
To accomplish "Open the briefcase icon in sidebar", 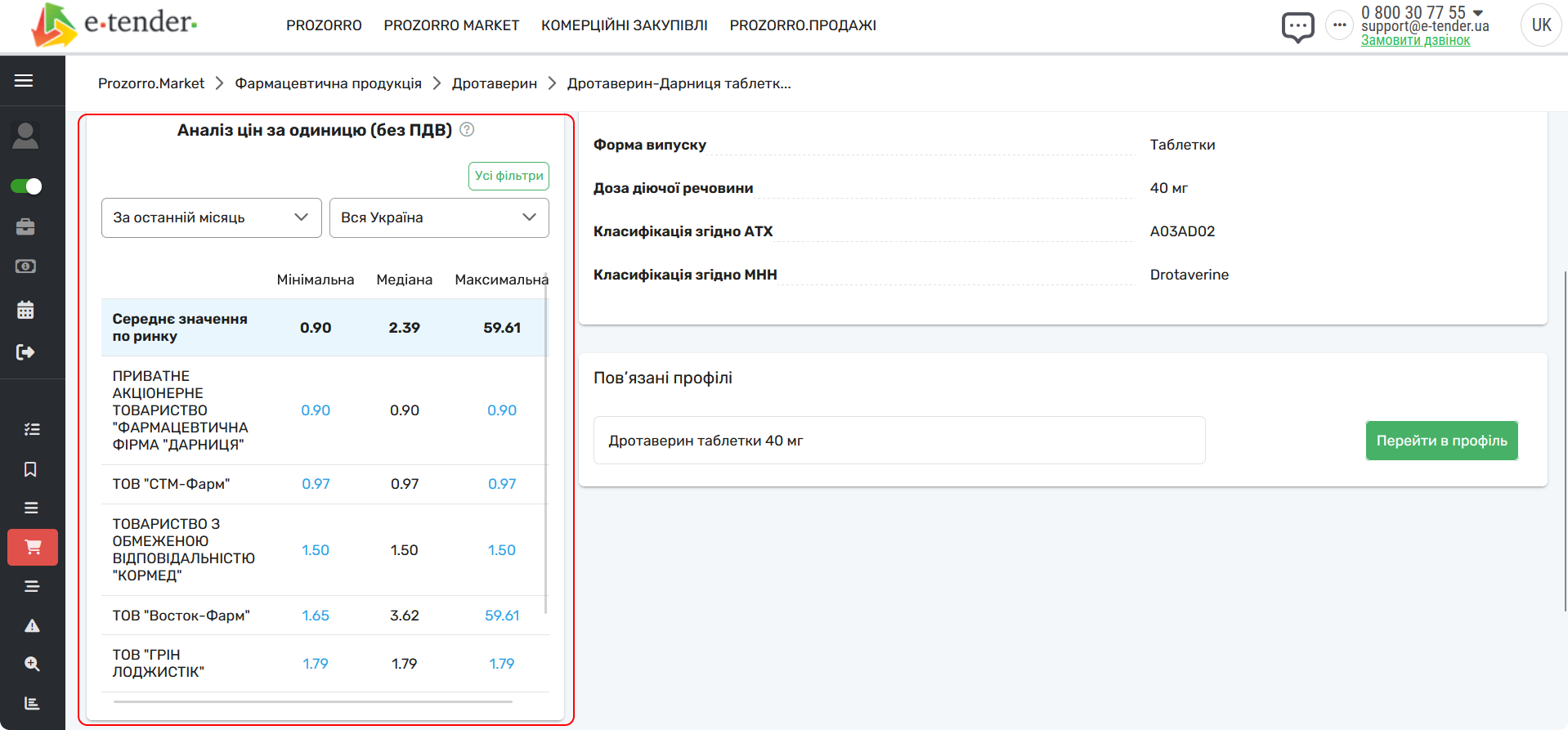I will pos(25,226).
